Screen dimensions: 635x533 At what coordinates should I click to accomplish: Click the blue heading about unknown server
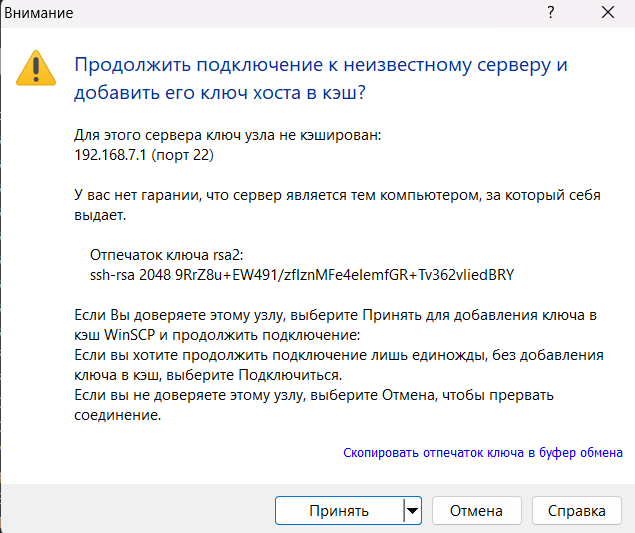pyautogui.click(x=320, y=79)
